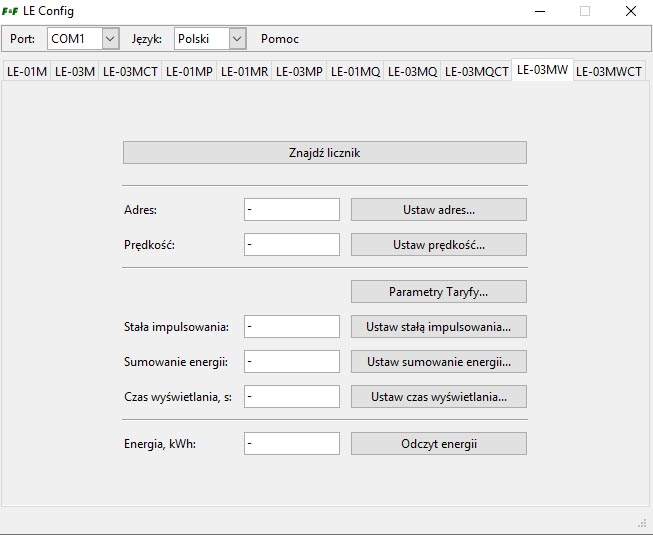Select the LE-03MCT tab
653x535 pixels.
(x=130, y=72)
